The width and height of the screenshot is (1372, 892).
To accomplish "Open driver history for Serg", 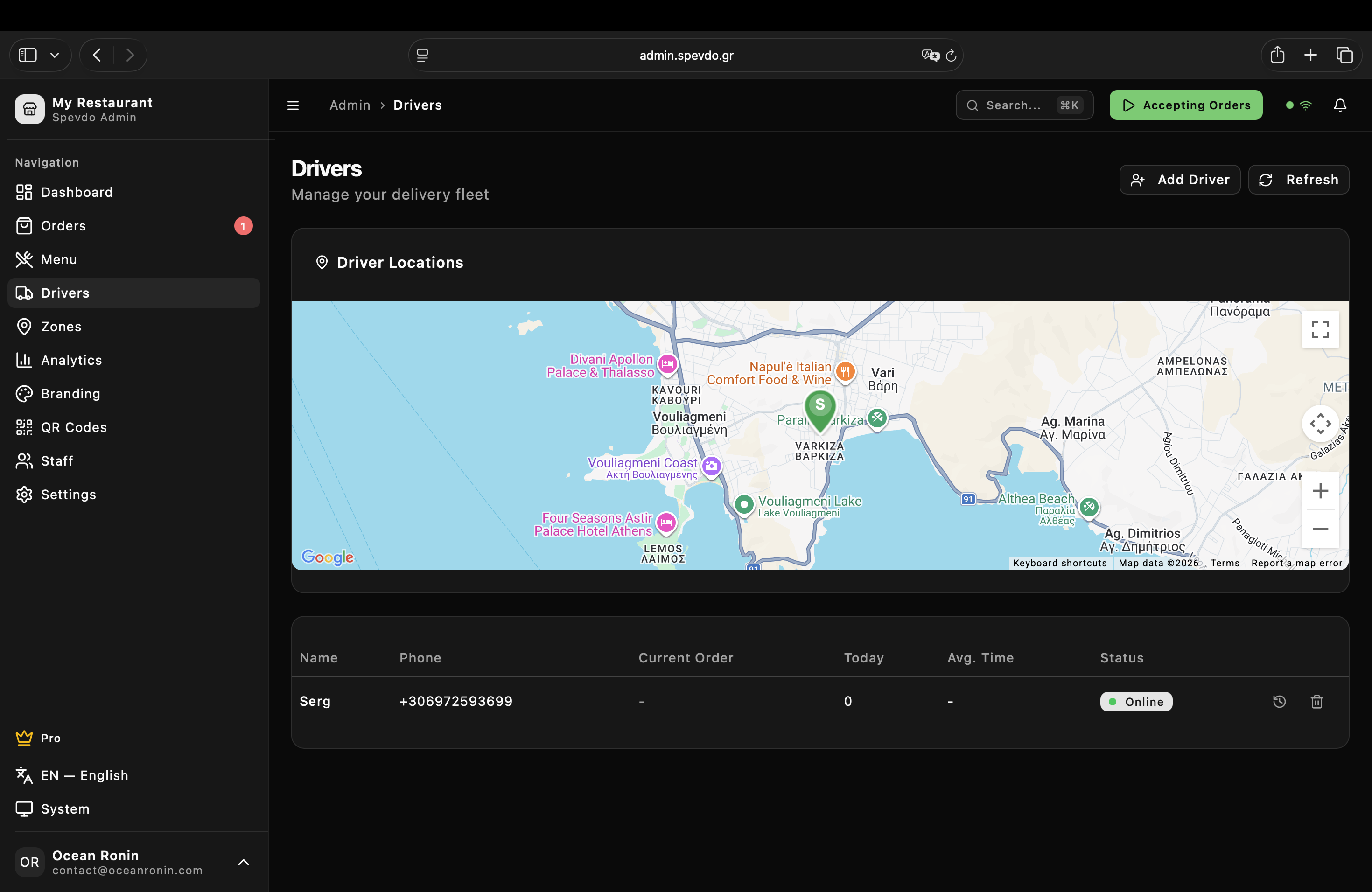I will pos(1279,701).
